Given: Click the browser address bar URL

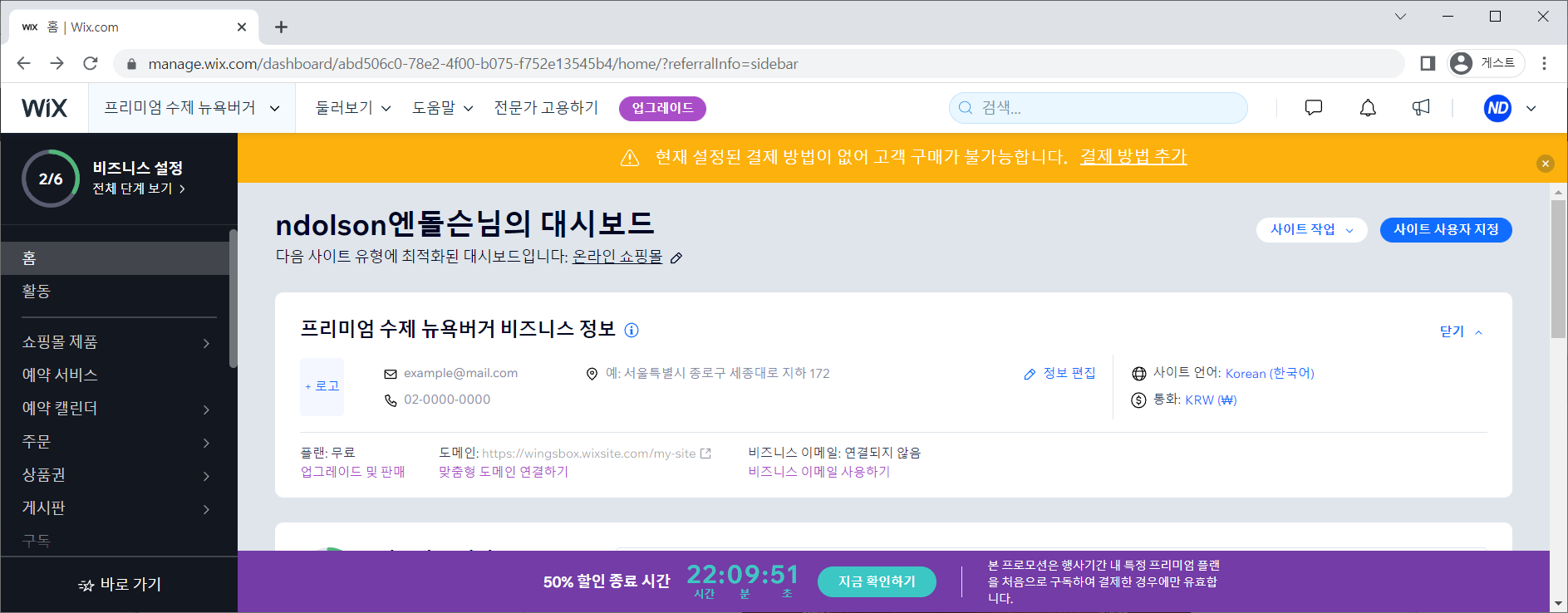Looking at the screenshot, I should [473, 64].
